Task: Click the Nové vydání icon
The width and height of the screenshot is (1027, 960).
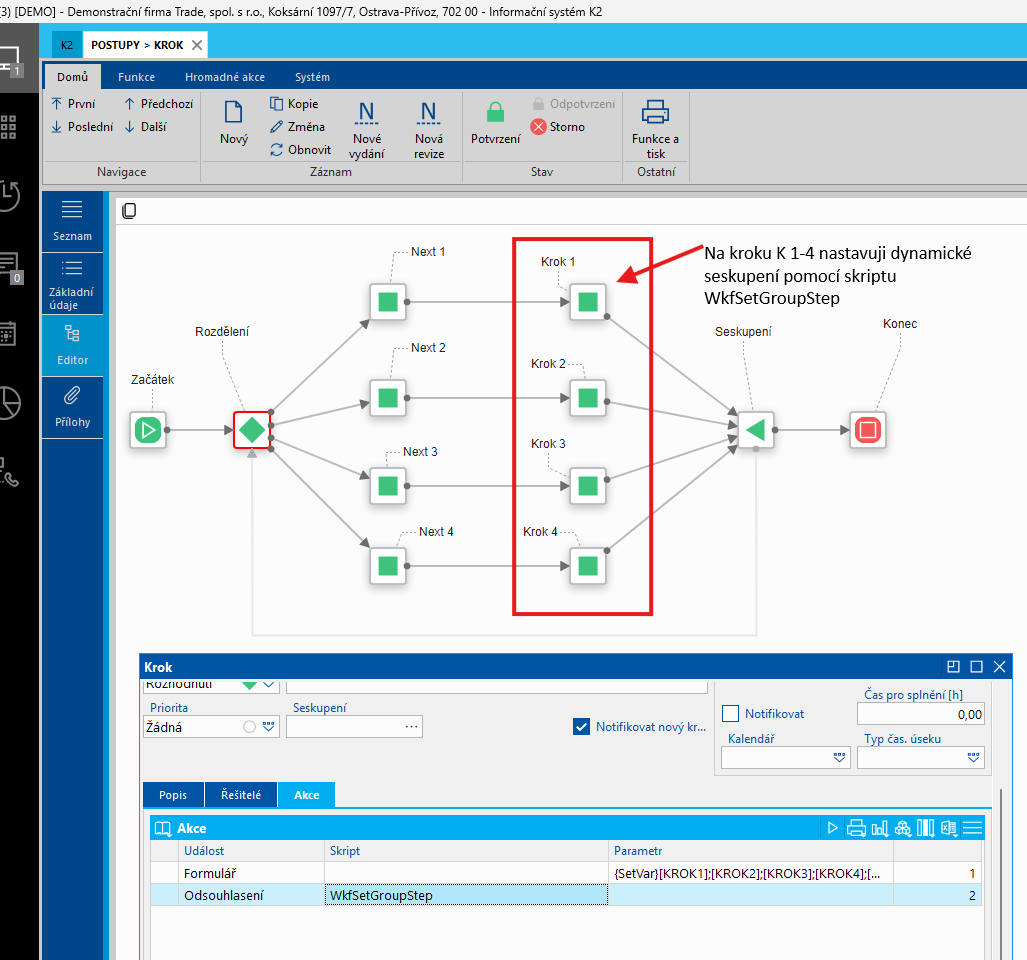Action: point(367,113)
